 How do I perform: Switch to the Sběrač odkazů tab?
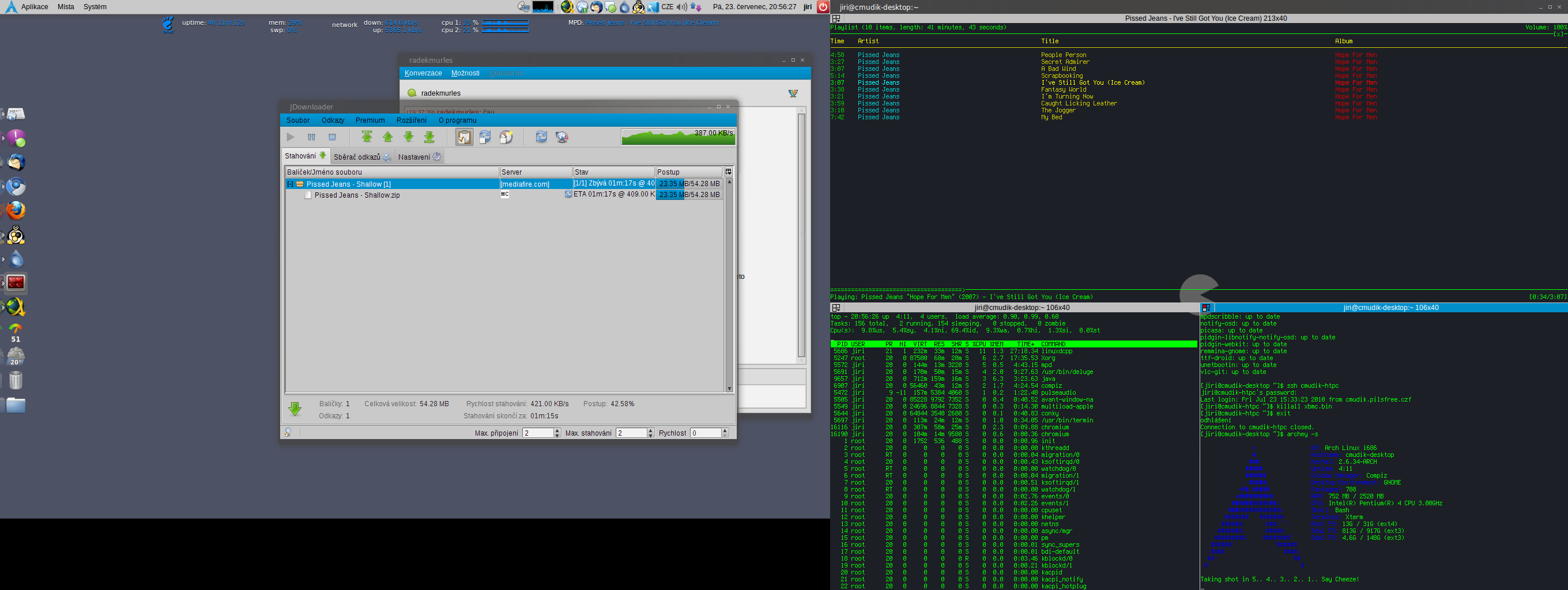pyautogui.click(x=361, y=157)
